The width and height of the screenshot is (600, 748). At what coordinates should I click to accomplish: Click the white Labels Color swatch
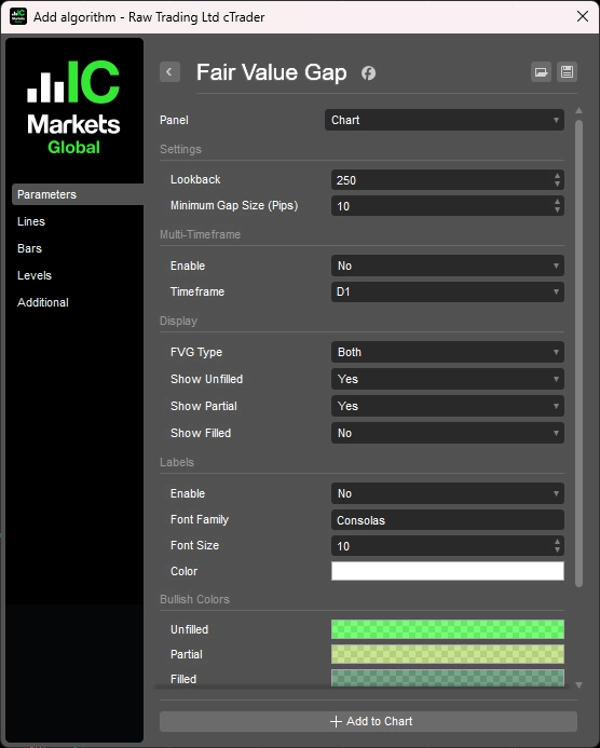(x=447, y=571)
